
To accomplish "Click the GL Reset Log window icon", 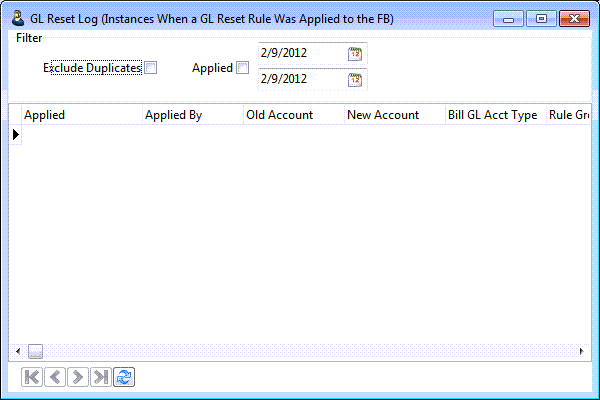I will tap(18, 18).
